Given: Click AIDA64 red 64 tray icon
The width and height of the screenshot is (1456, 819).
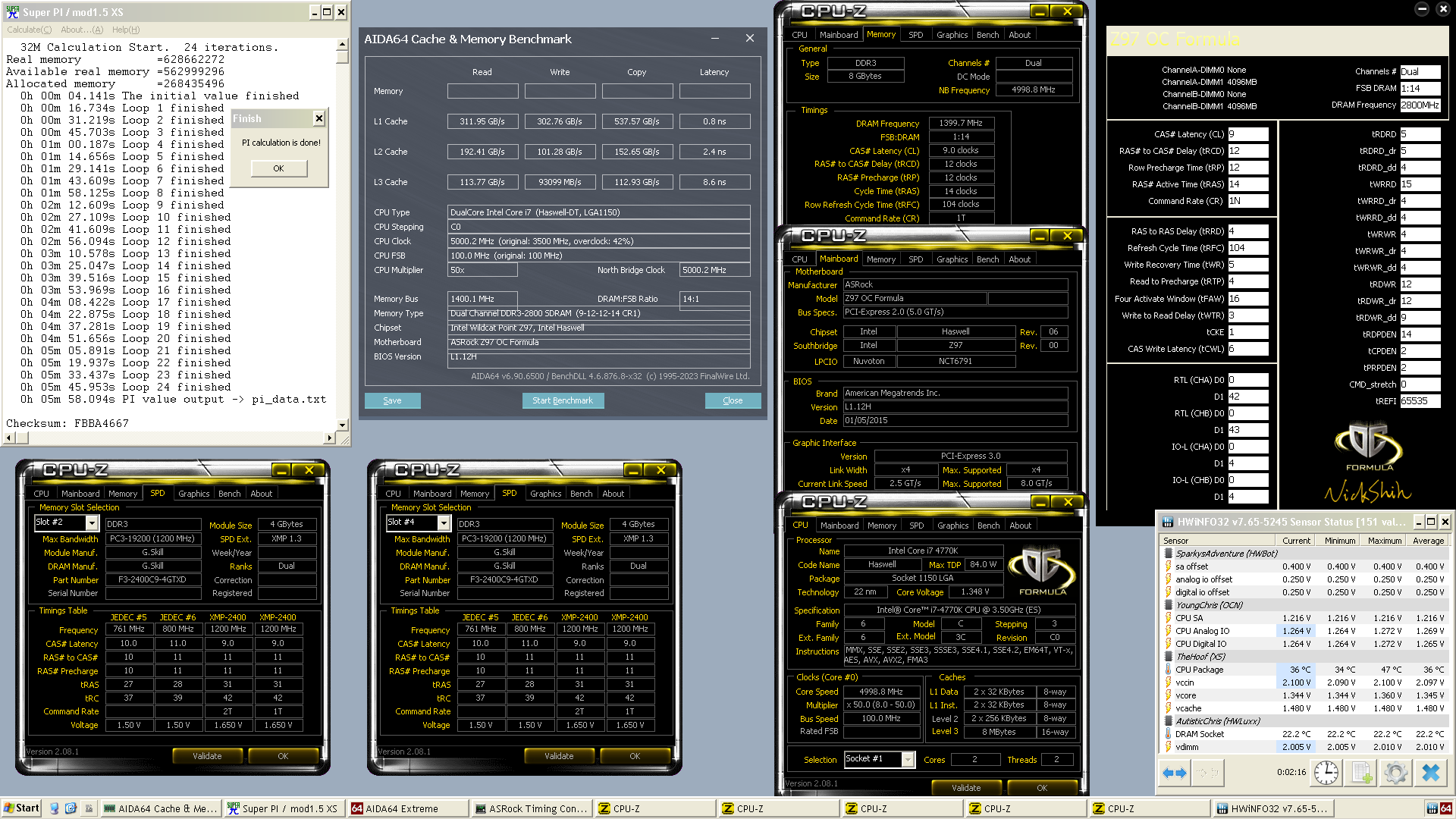Looking at the screenshot, I should pyautogui.click(x=1445, y=808).
